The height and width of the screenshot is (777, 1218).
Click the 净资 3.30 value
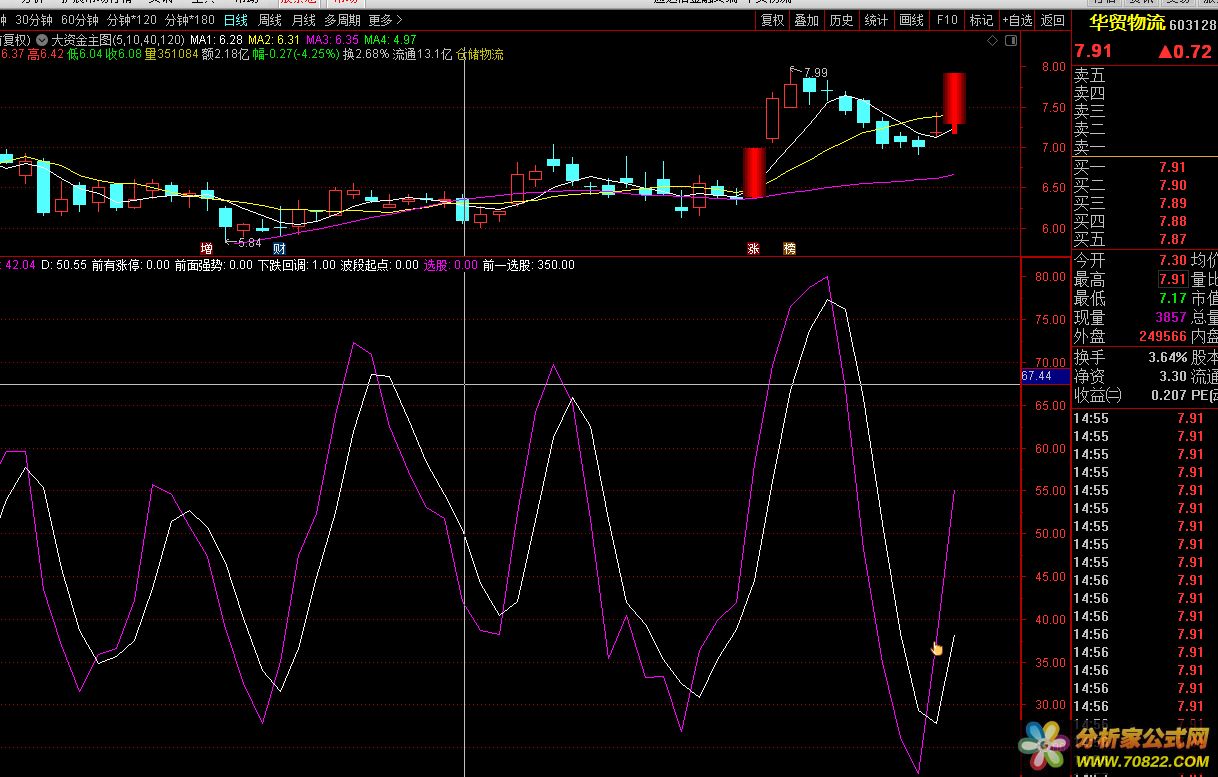click(x=1173, y=376)
